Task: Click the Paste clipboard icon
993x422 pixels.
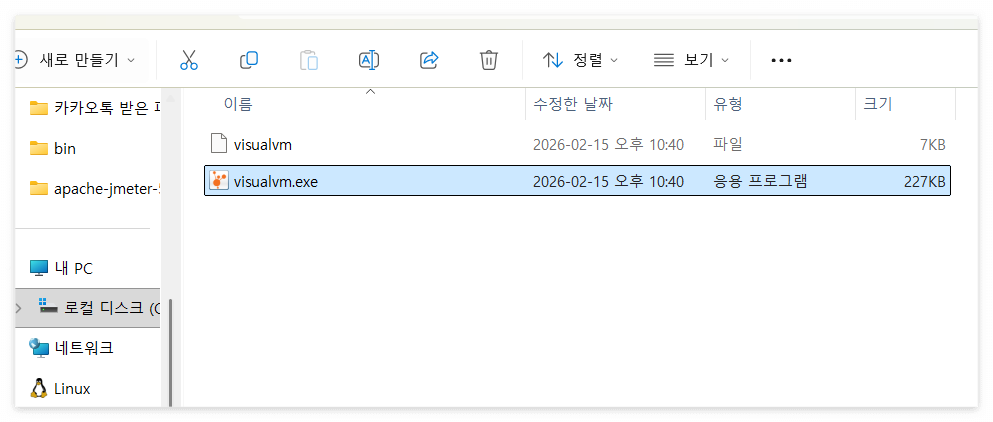Action: coord(308,60)
